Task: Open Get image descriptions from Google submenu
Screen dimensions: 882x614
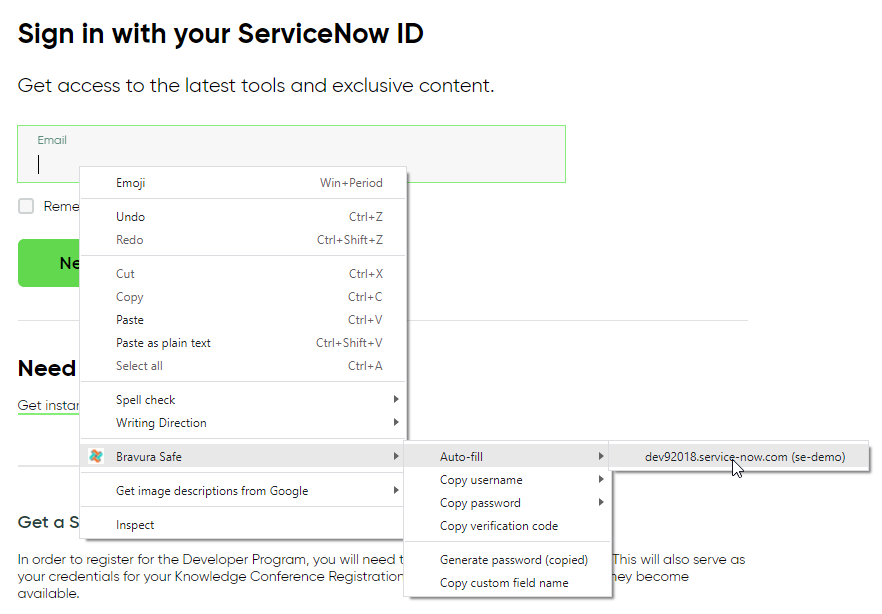Action: (x=212, y=491)
